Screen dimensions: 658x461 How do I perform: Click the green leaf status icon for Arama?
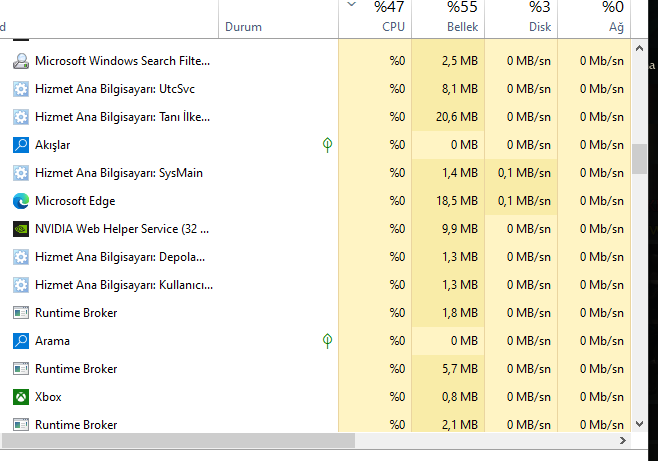tap(327, 341)
